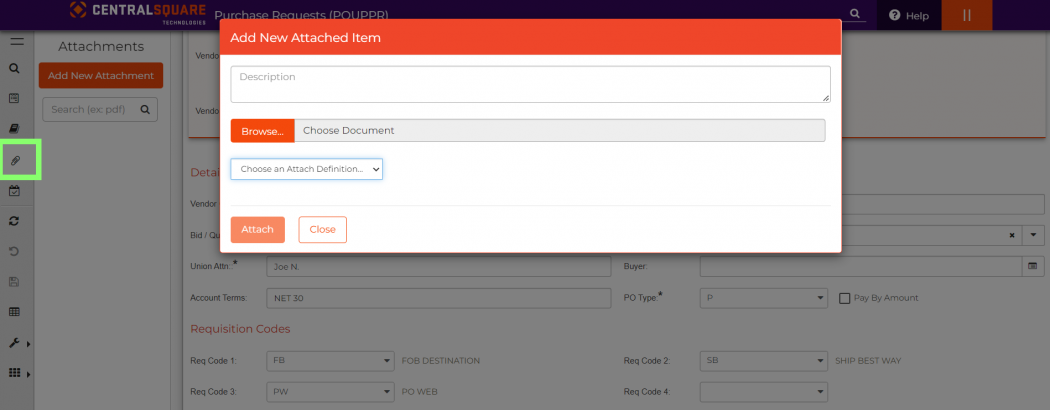Click the SHIP BEST WAY text
Screen dimensions: 1050x410
click(x=868, y=360)
